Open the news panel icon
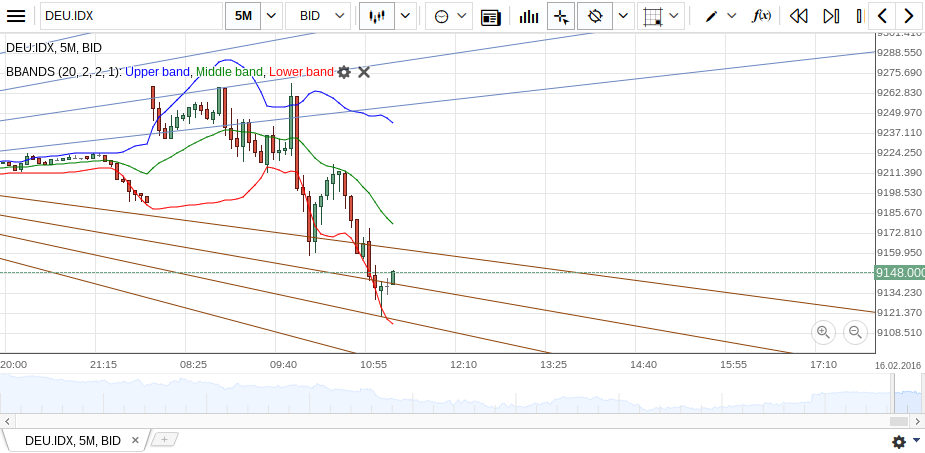This screenshot has height=453, width=925. 490,16
